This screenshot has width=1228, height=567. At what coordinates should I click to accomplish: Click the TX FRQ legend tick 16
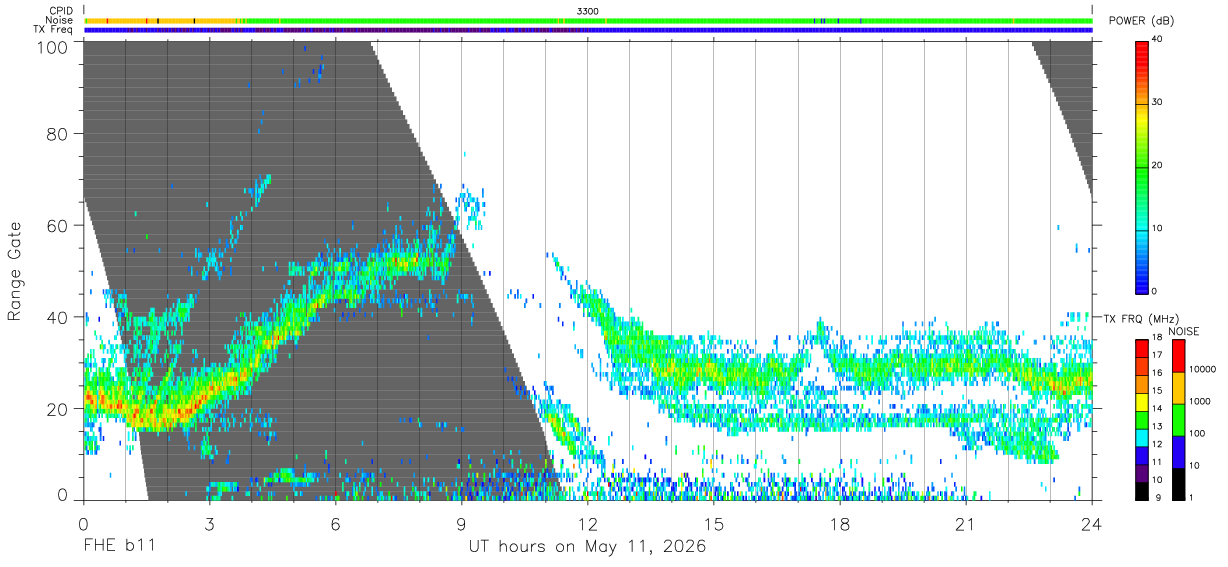pos(1159,372)
